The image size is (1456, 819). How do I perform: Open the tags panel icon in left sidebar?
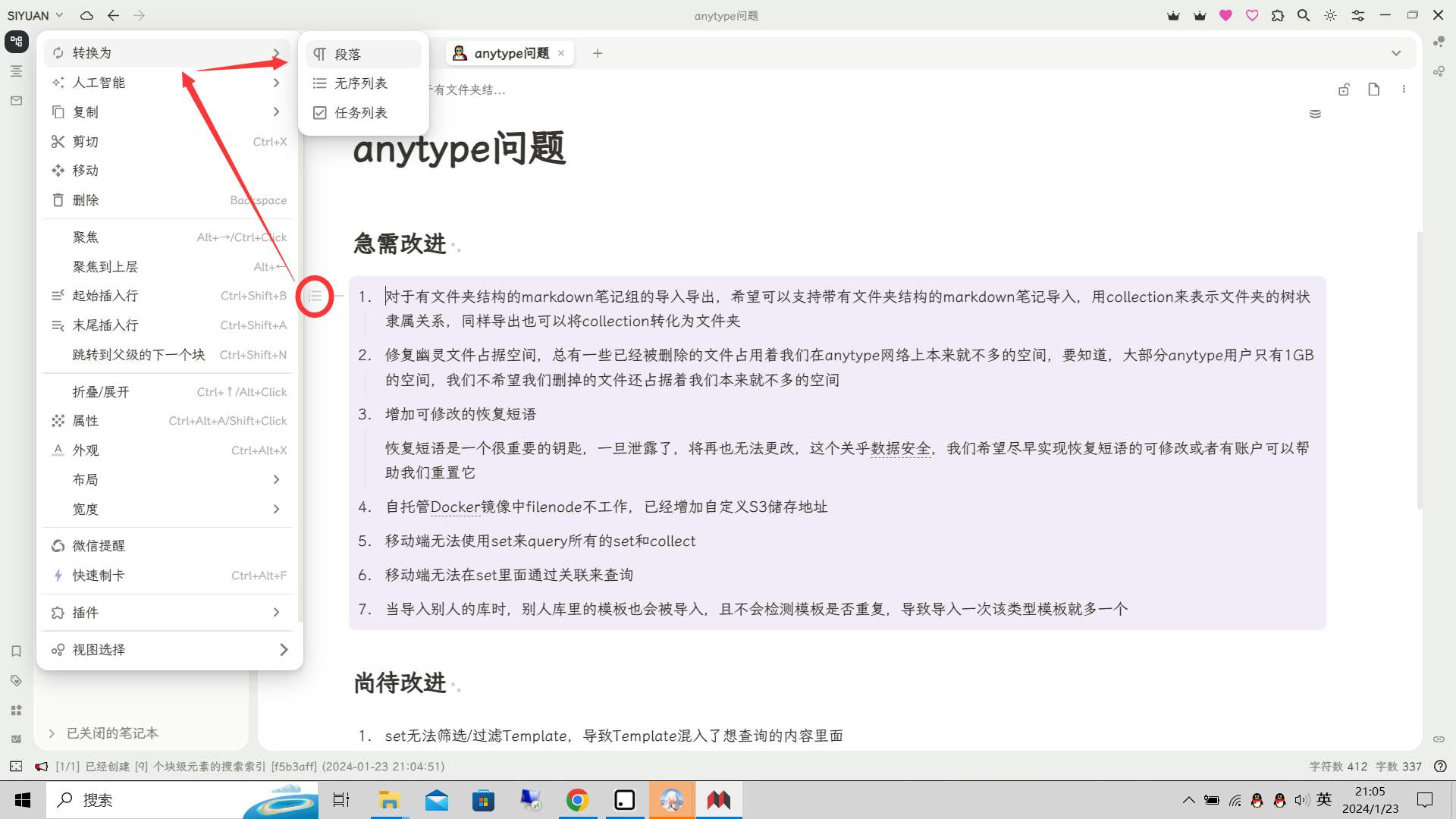16,681
